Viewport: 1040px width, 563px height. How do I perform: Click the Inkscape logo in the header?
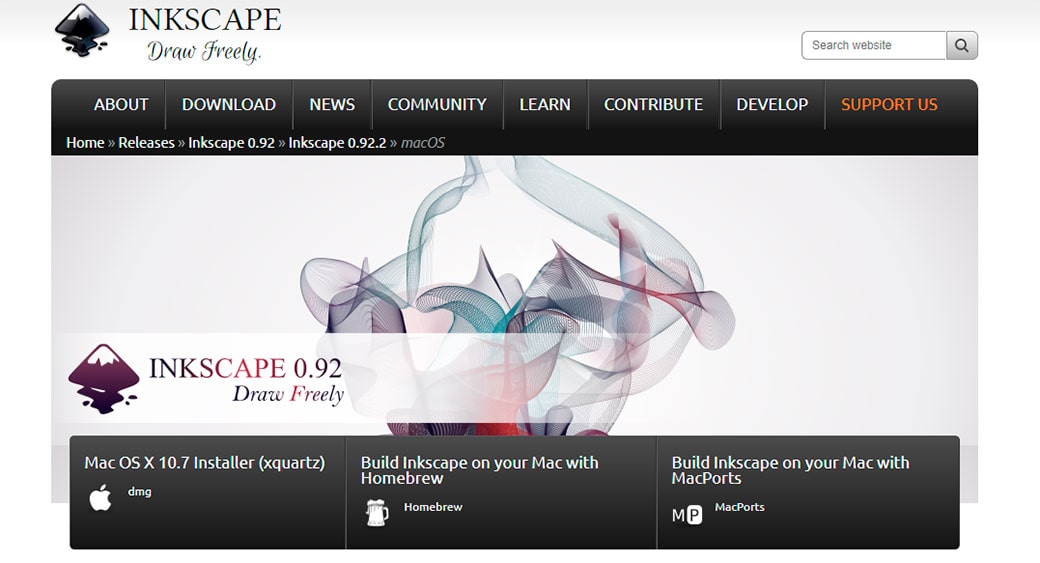coord(83,31)
